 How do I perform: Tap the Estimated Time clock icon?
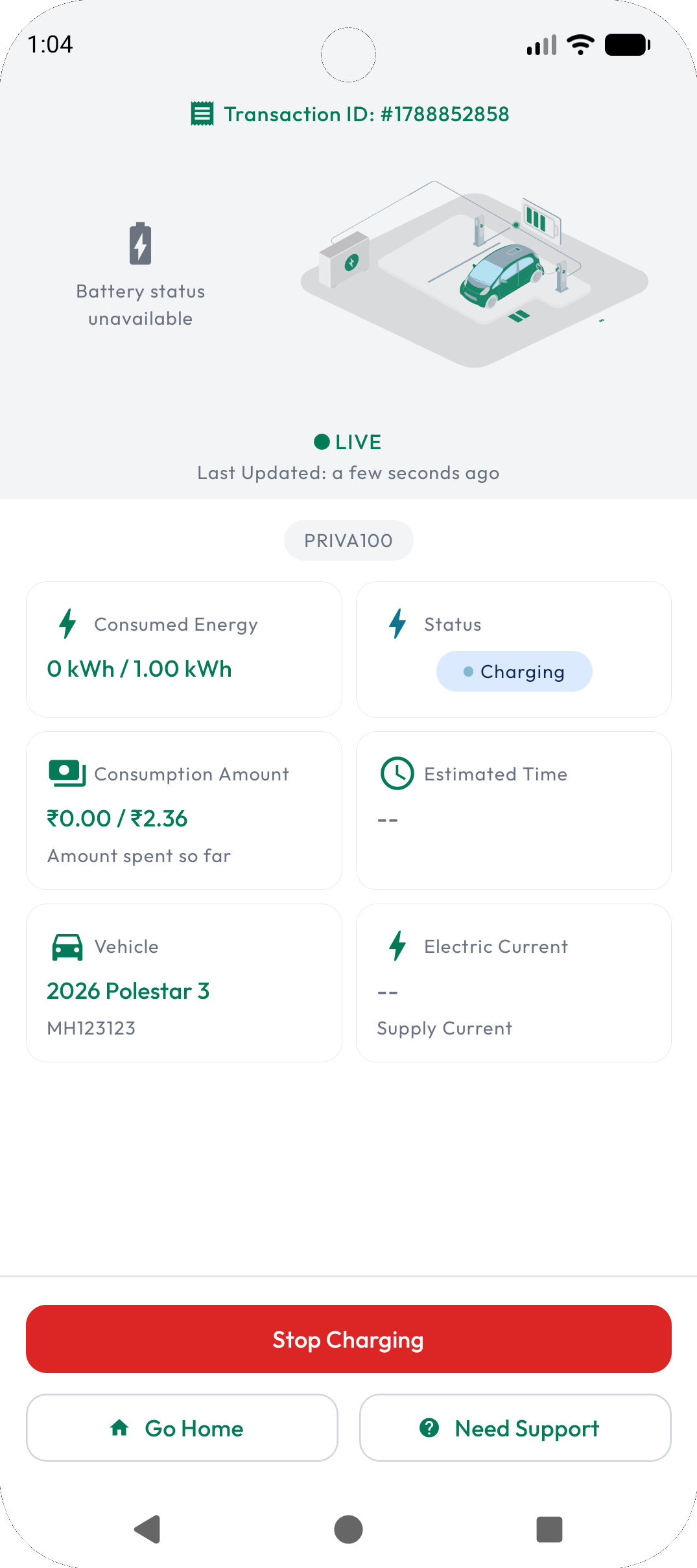[397, 773]
